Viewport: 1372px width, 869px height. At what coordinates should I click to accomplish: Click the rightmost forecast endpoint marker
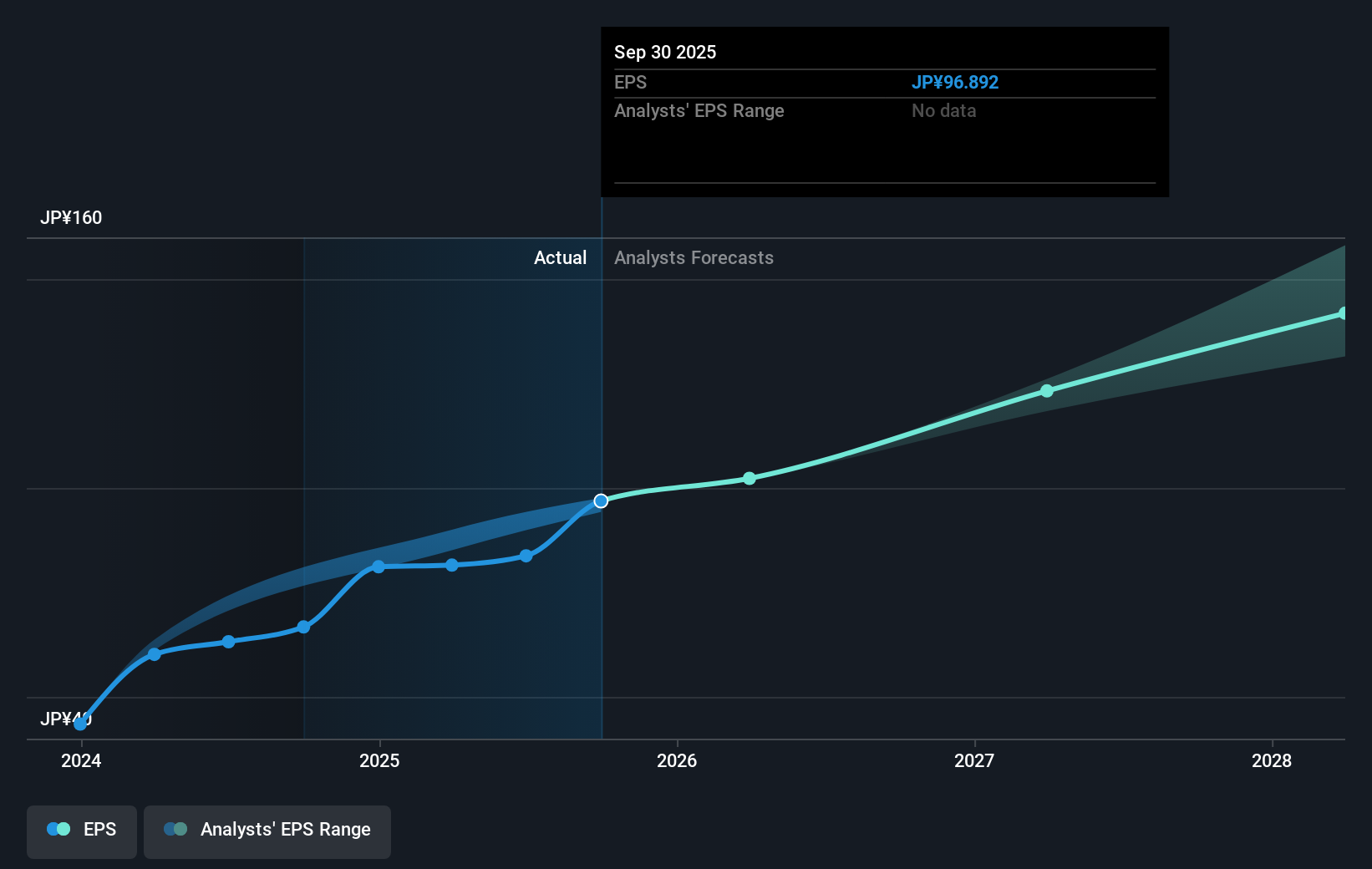point(1342,313)
